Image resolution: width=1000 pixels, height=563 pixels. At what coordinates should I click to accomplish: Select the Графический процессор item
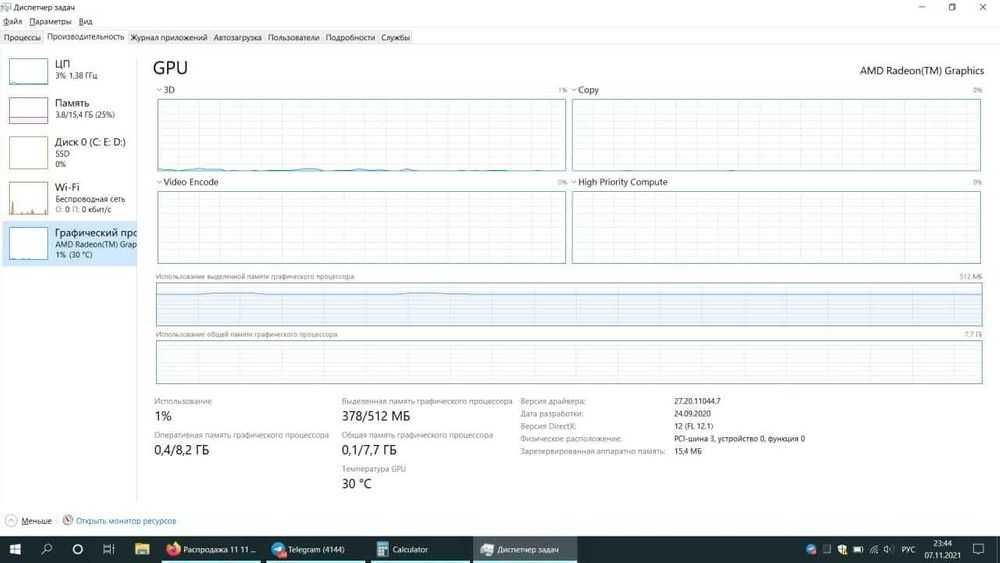(x=69, y=243)
